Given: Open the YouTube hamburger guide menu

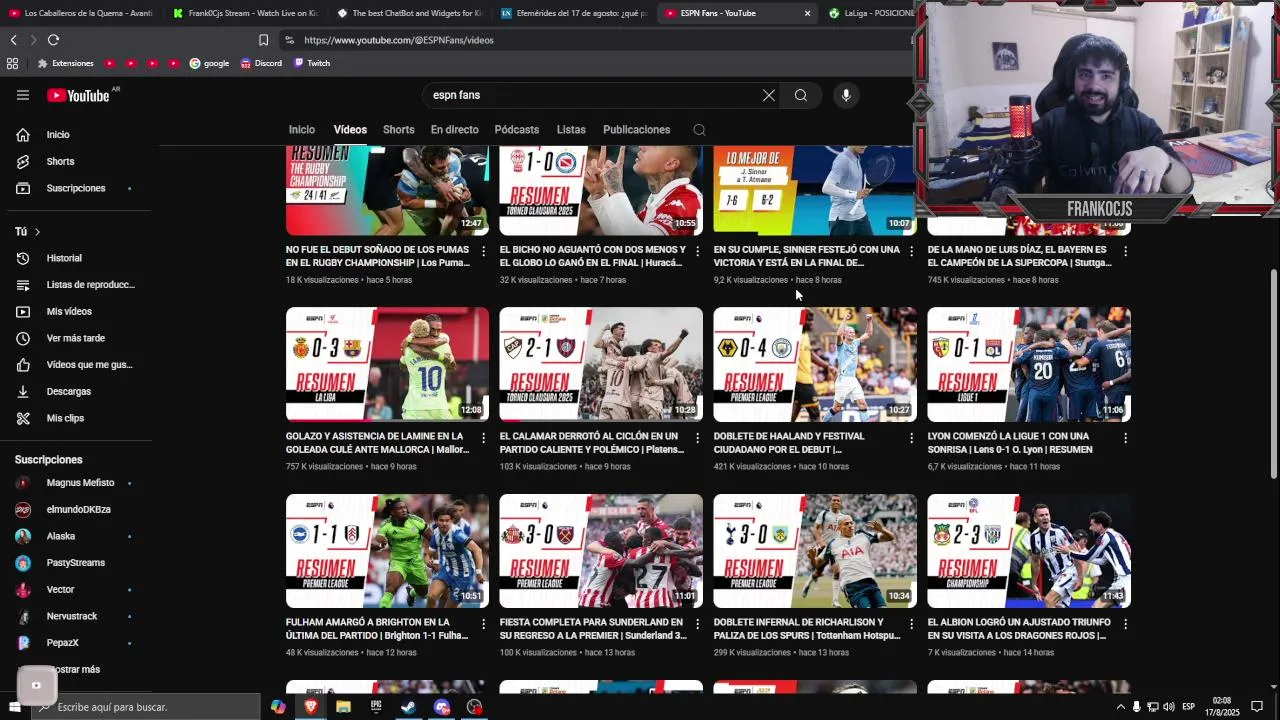Looking at the screenshot, I should click(23, 95).
